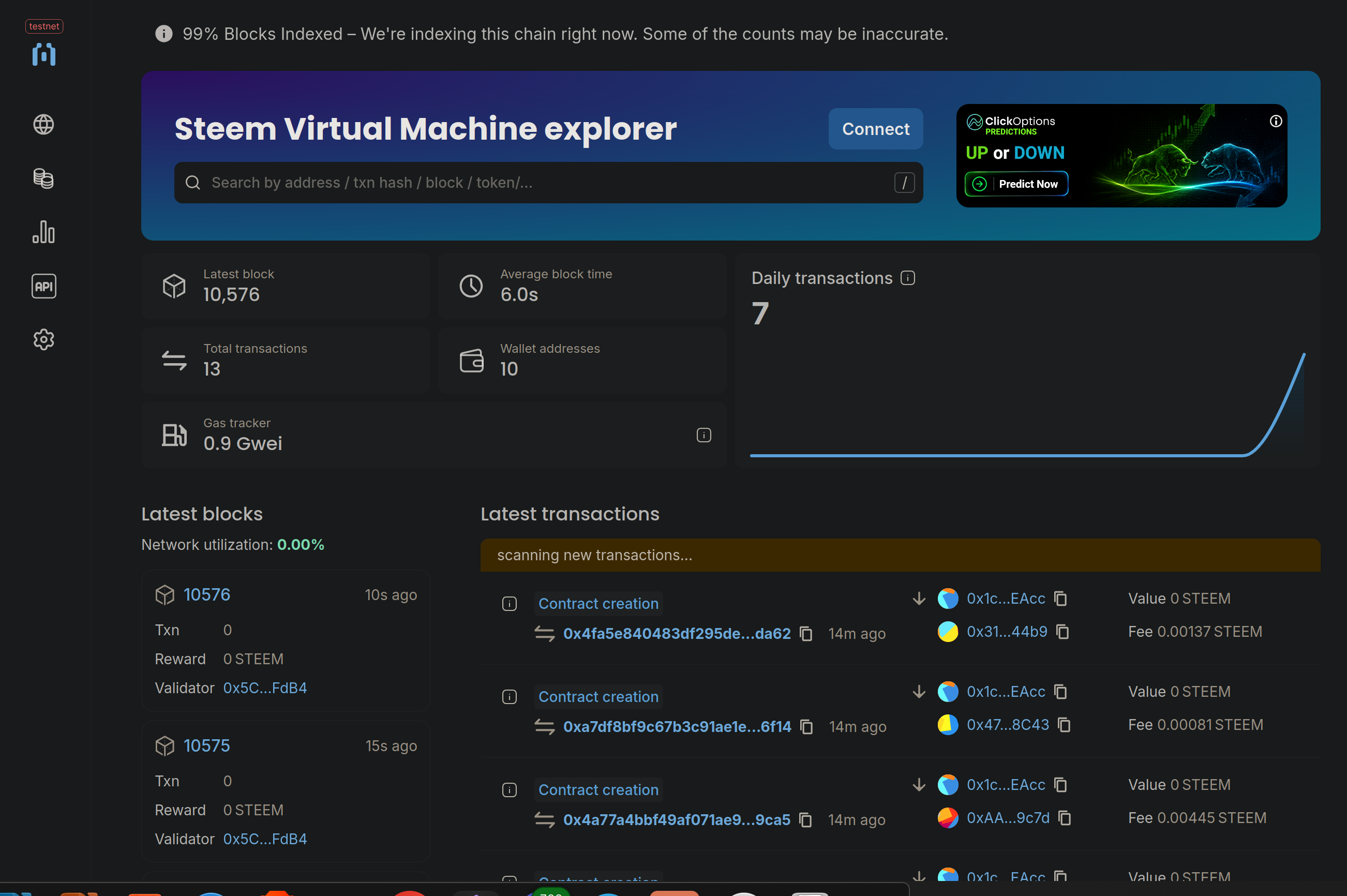Click Fee 0.00445 STEEM value

point(1197,818)
